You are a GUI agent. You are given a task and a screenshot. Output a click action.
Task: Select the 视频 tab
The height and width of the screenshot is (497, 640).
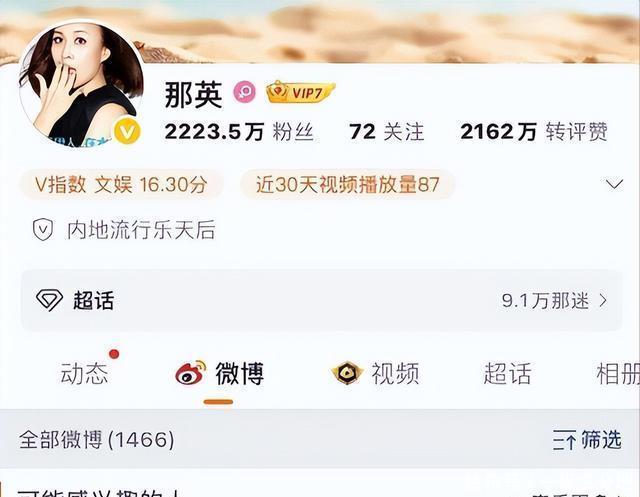pos(395,373)
